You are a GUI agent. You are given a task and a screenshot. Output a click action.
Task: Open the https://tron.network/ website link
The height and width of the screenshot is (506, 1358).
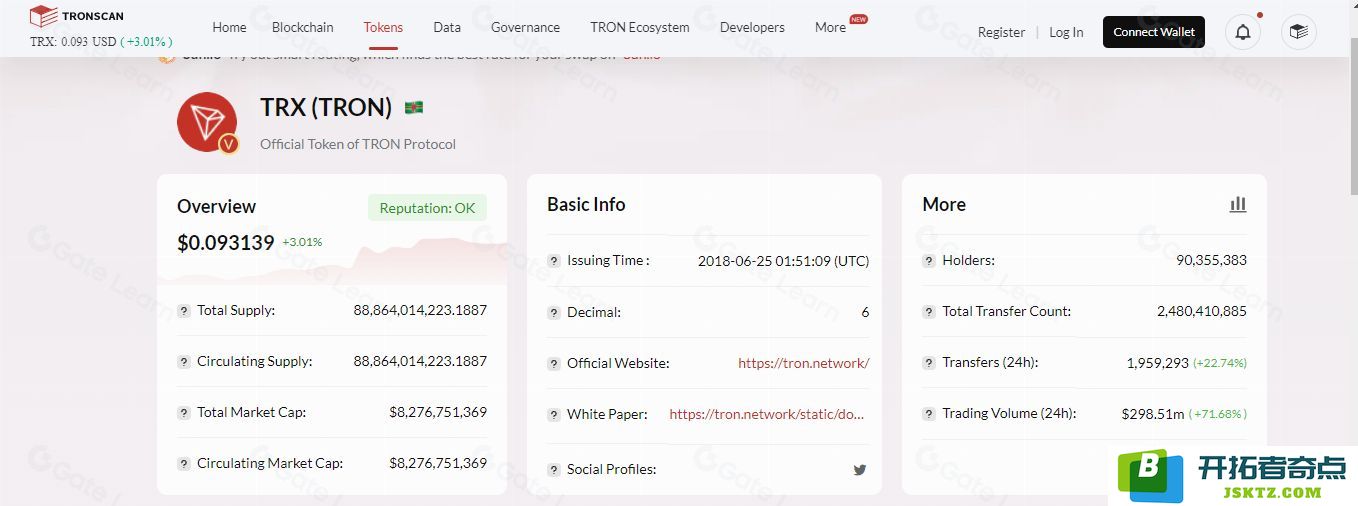(x=804, y=363)
